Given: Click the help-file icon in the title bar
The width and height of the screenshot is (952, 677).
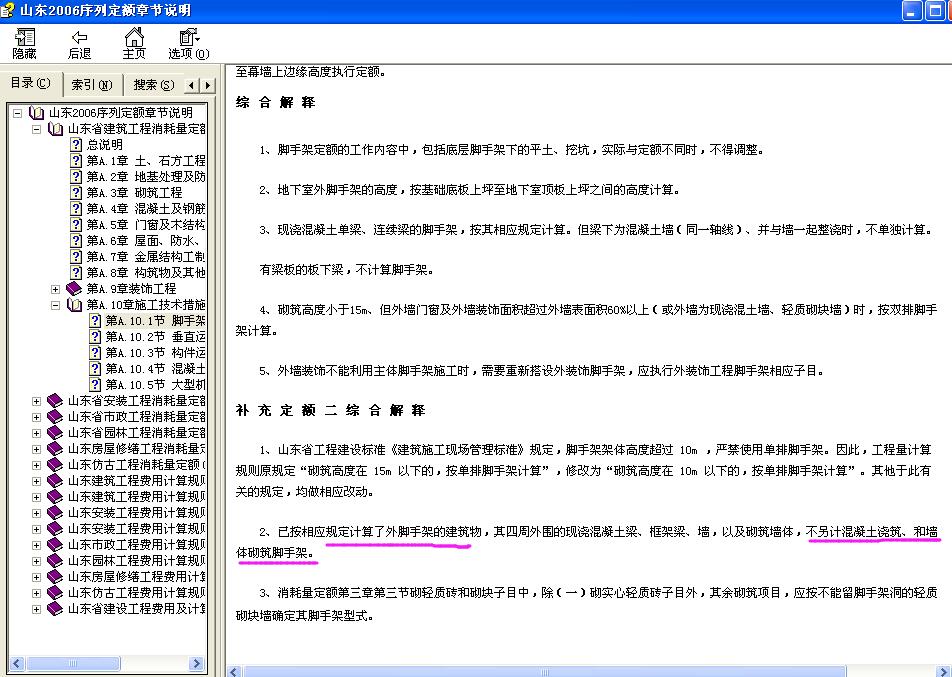Looking at the screenshot, I should (8, 10).
